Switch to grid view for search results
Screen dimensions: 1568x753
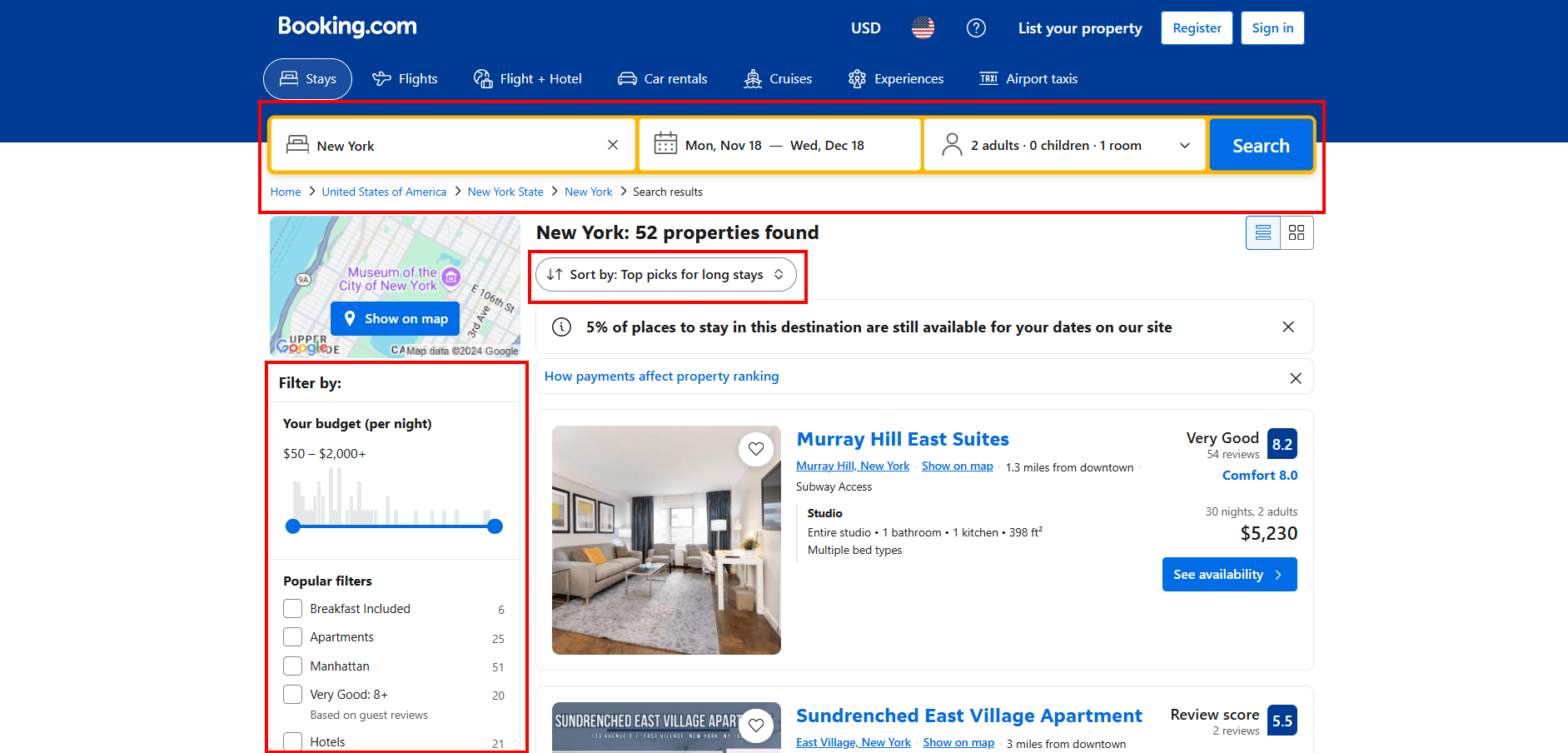pyautogui.click(x=1296, y=232)
